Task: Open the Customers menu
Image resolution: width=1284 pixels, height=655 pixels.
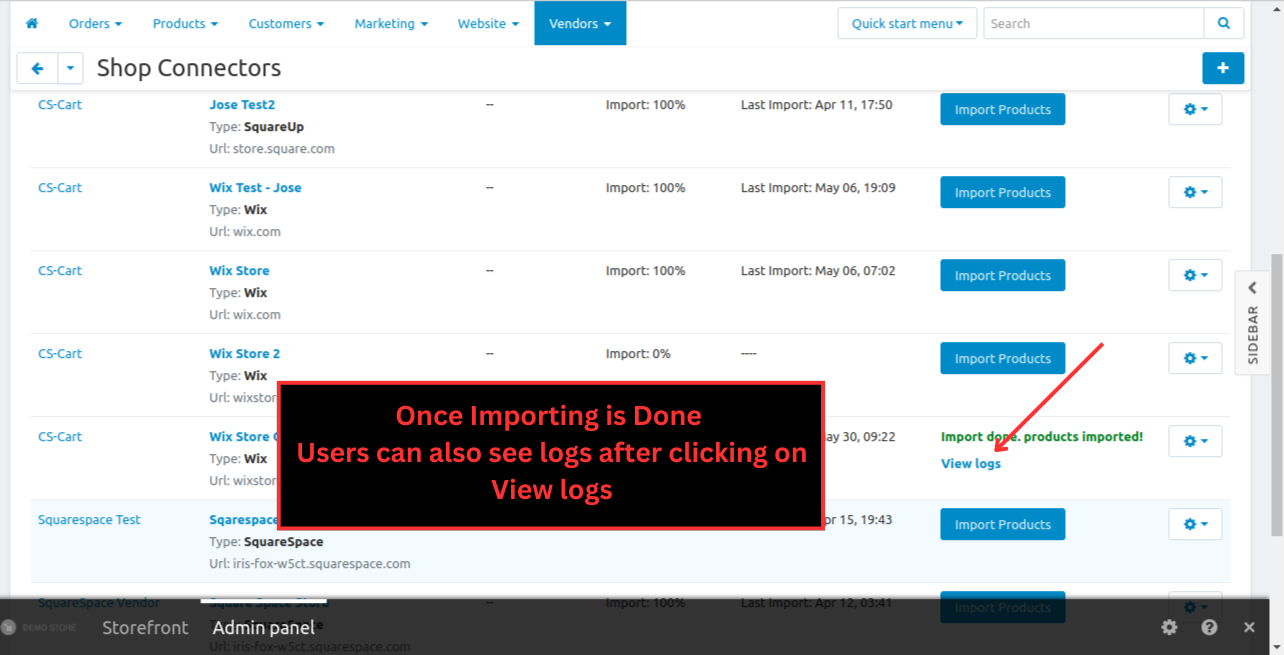Action: click(286, 23)
